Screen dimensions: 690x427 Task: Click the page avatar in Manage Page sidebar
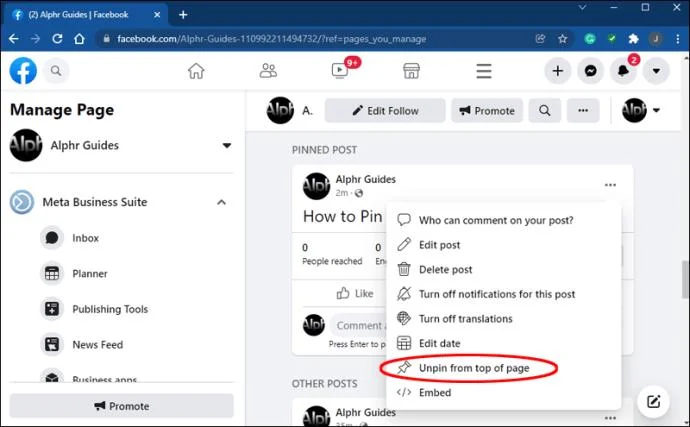click(26, 145)
